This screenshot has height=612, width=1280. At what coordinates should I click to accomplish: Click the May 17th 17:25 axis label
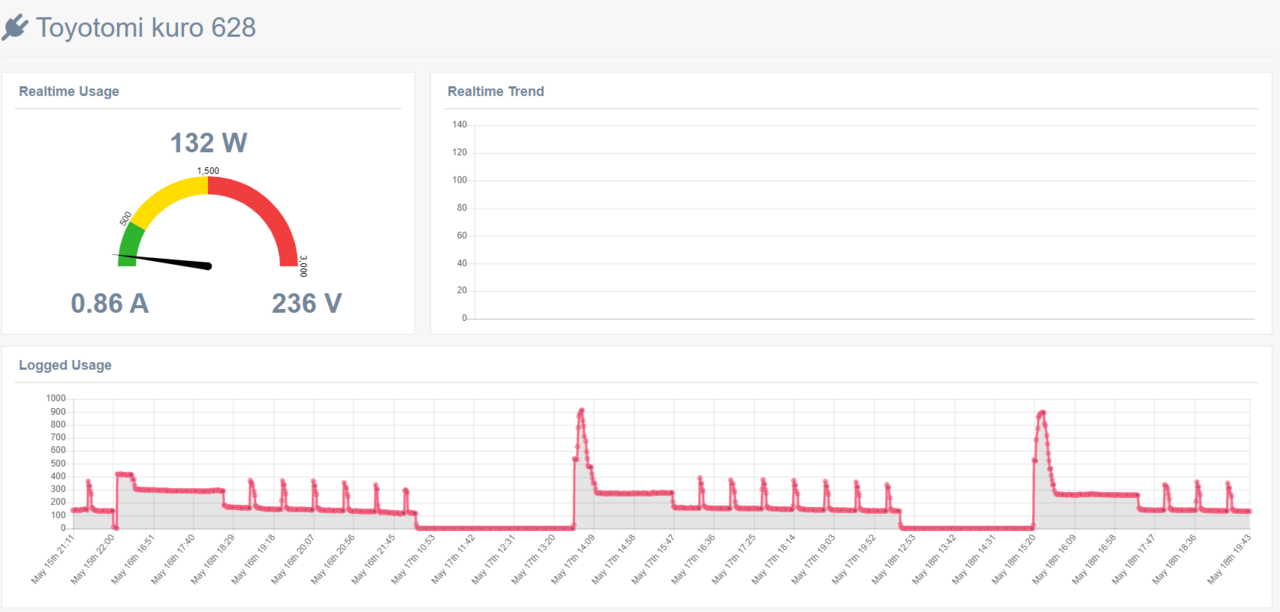732,559
